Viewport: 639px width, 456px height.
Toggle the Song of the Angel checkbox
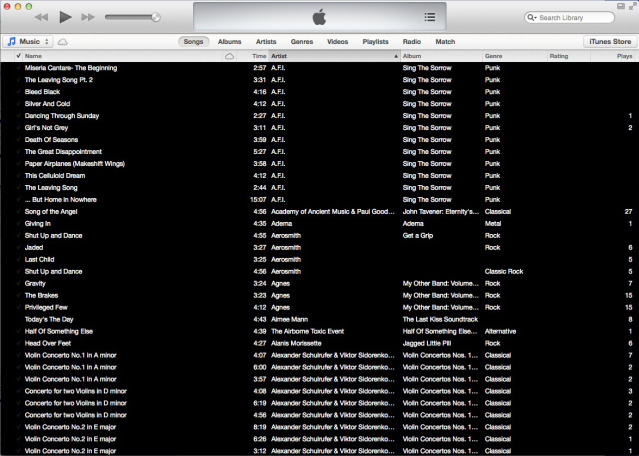tap(18, 211)
